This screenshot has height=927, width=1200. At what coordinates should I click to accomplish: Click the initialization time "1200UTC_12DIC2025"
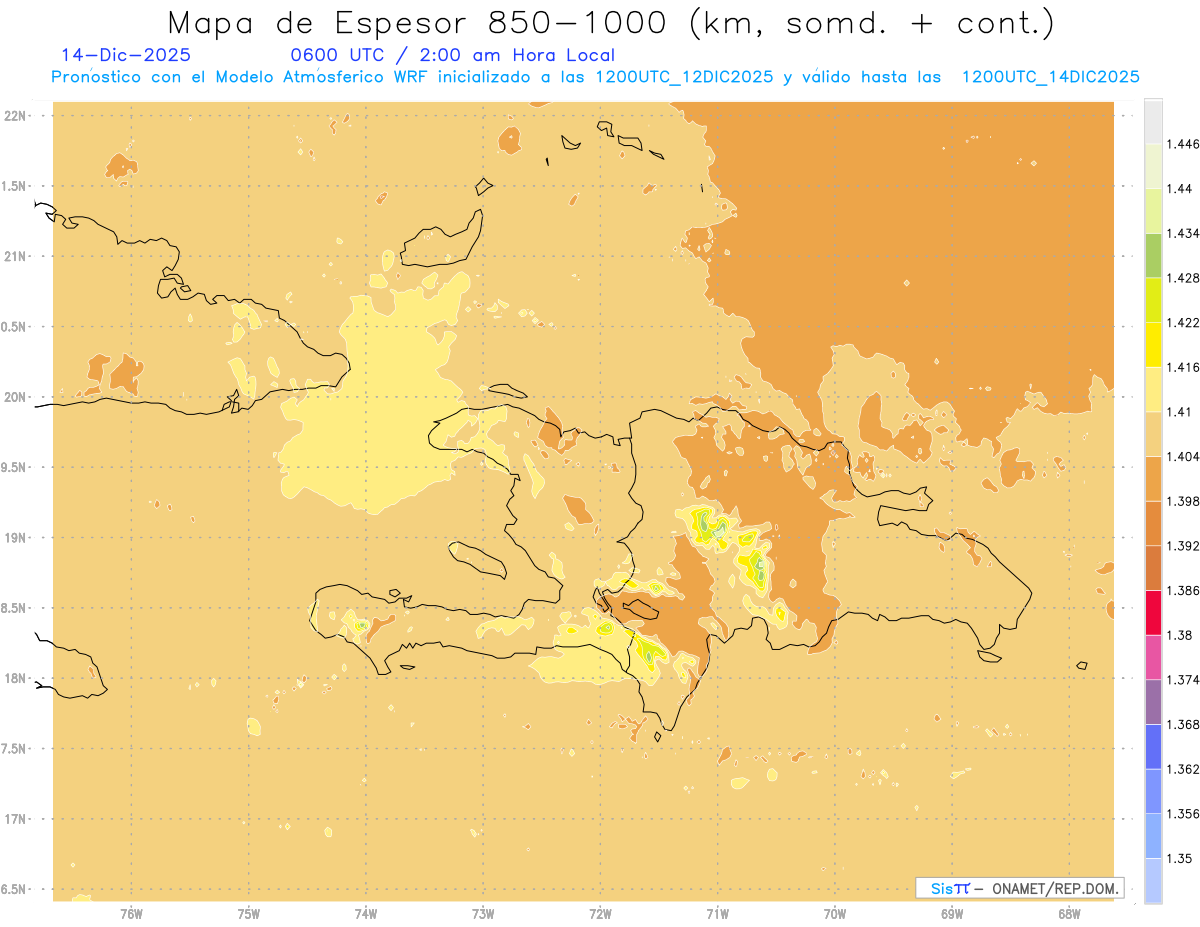click(684, 76)
